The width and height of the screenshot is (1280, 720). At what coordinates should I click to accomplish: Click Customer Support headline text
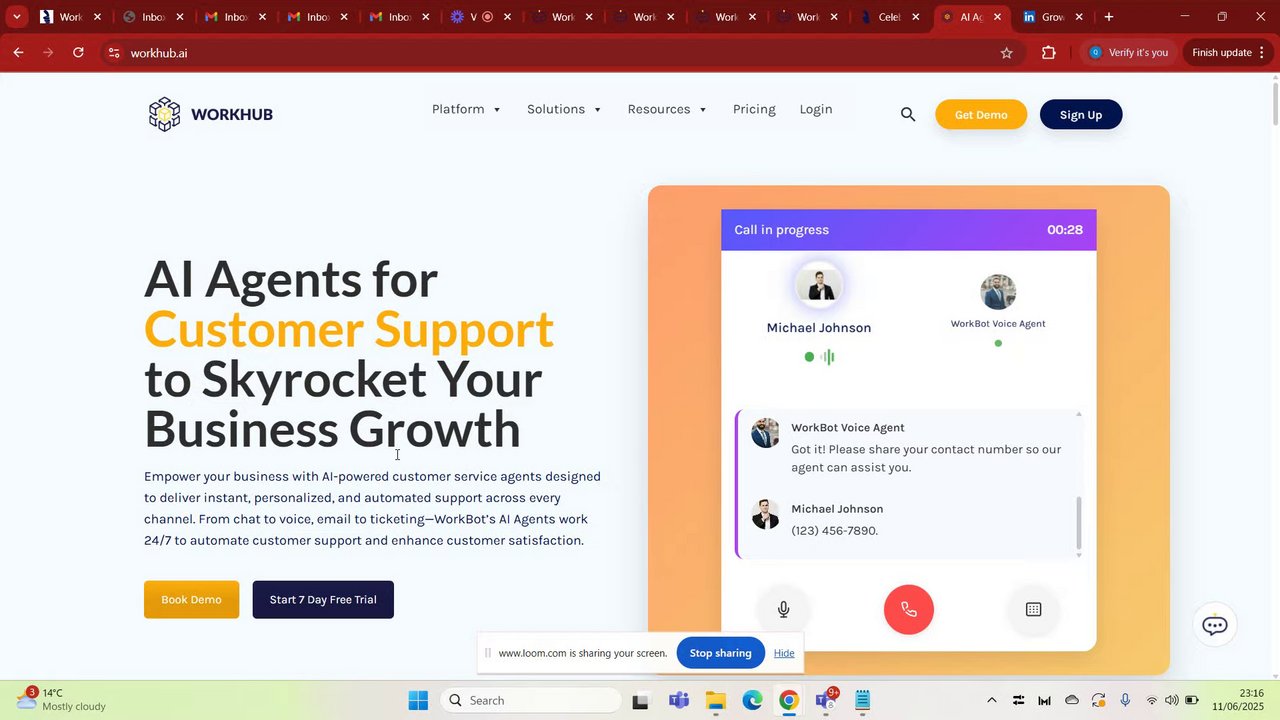tap(349, 330)
